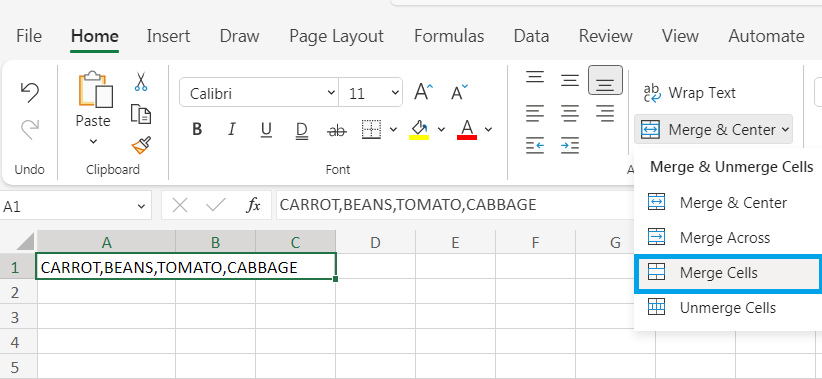The height and width of the screenshot is (379, 822).
Task: Select the merged cell A1
Action: pos(186,267)
